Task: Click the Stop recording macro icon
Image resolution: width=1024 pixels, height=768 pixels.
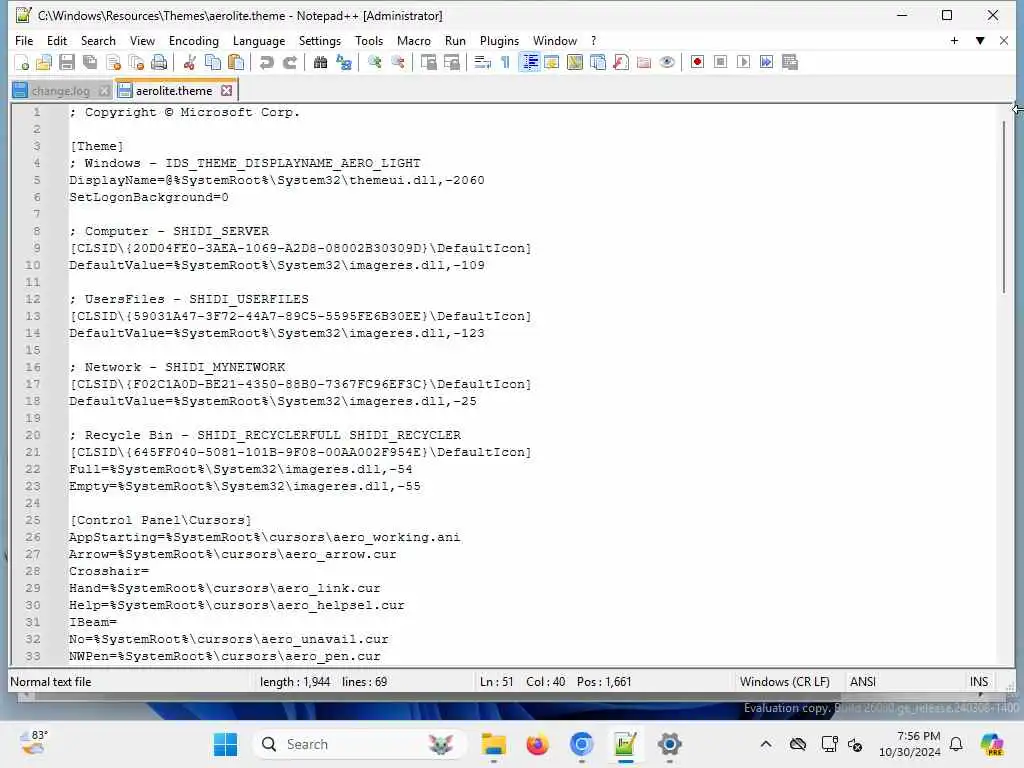Action: coord(720,63)
